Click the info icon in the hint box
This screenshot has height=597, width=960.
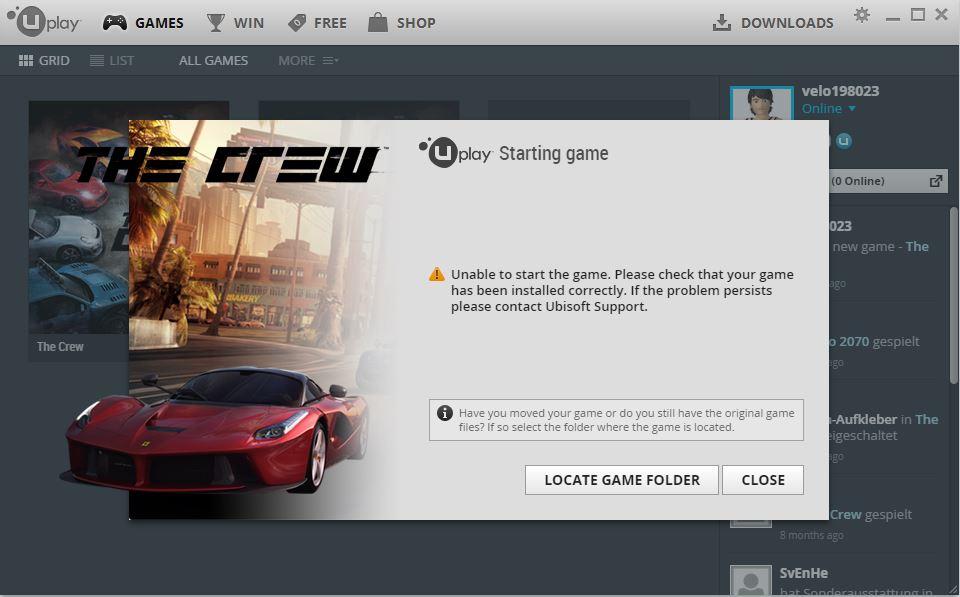(x=444, y=413)
